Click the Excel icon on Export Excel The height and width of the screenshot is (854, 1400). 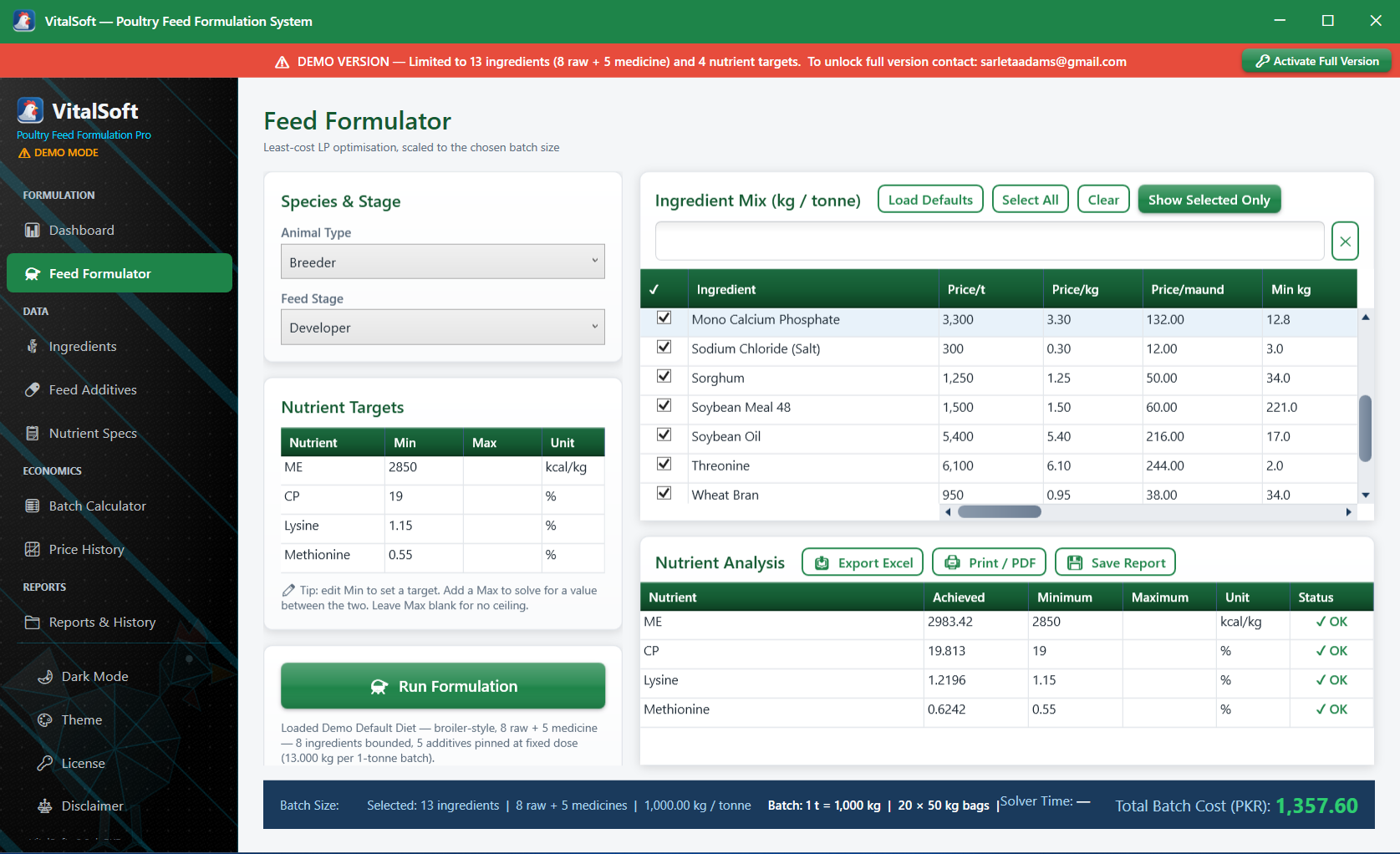pyautogui.click(x=822, y=563)
